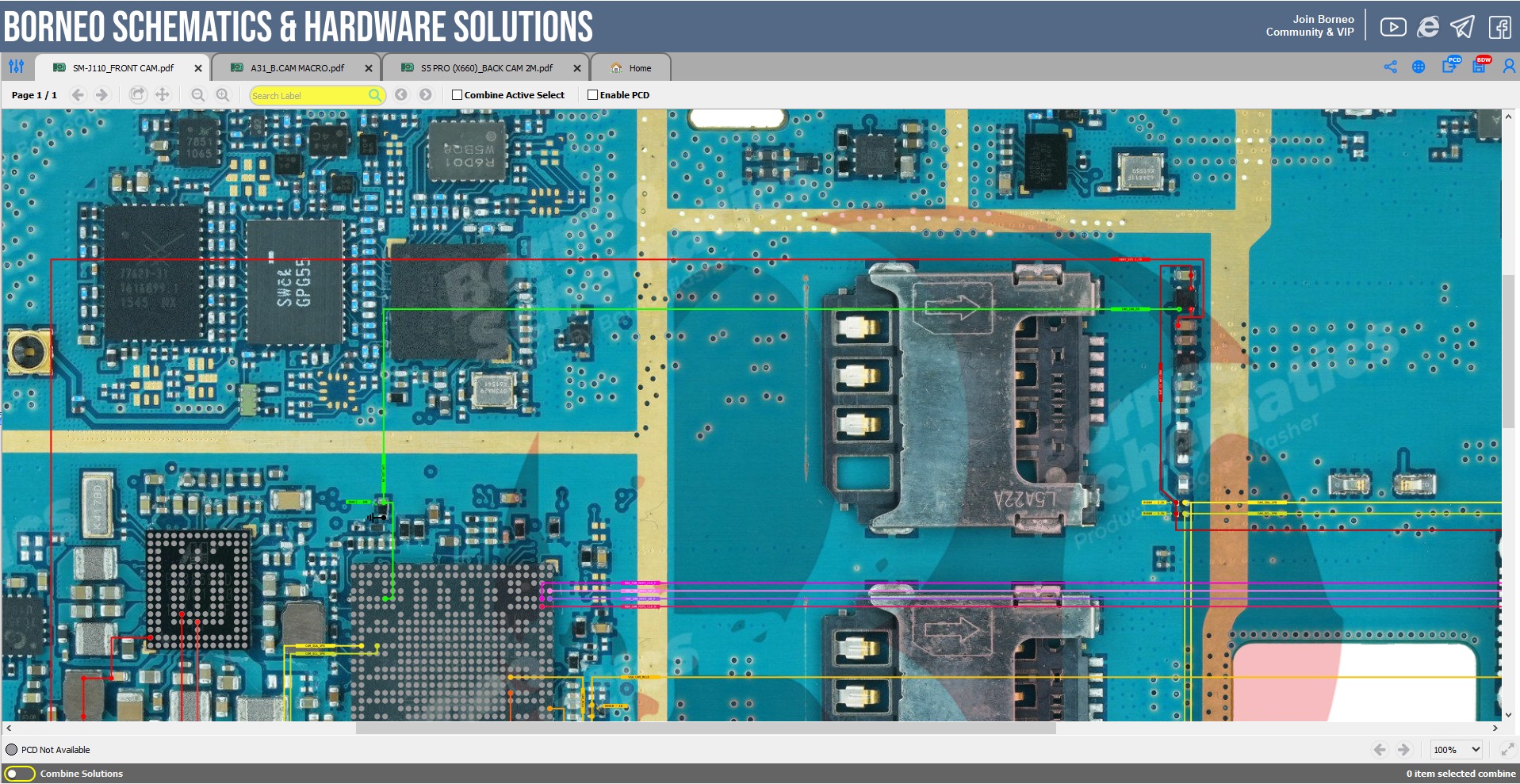Click the vertical scrollbar thumb

pyautogui.click(x=1508, y=351)
